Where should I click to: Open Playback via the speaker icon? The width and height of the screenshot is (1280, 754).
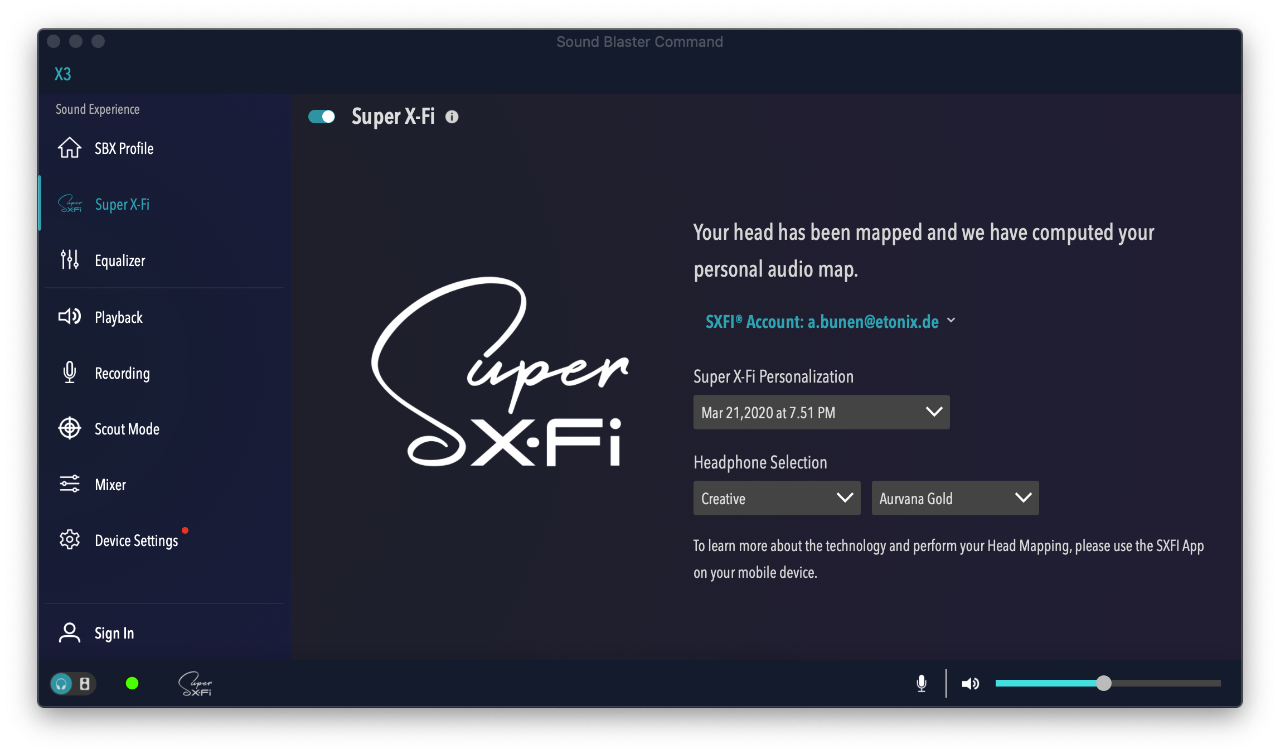[69, 317]
